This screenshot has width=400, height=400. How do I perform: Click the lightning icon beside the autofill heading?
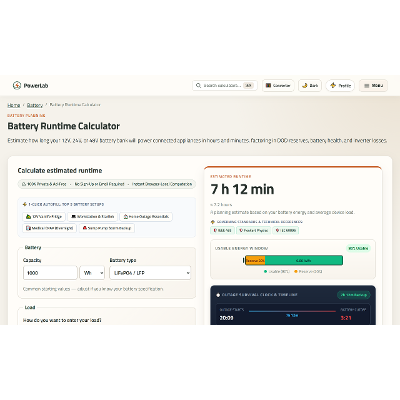point(25,204)
